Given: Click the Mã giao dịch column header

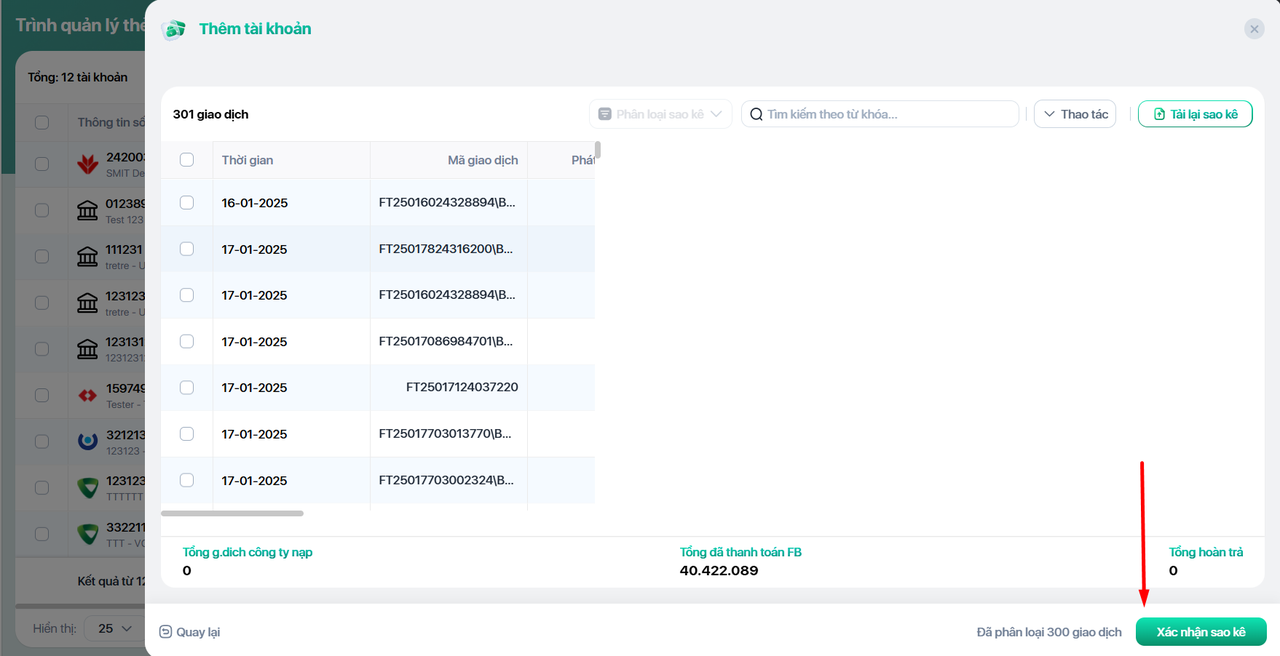Looking at the screenshot, I should click(482, 160).
